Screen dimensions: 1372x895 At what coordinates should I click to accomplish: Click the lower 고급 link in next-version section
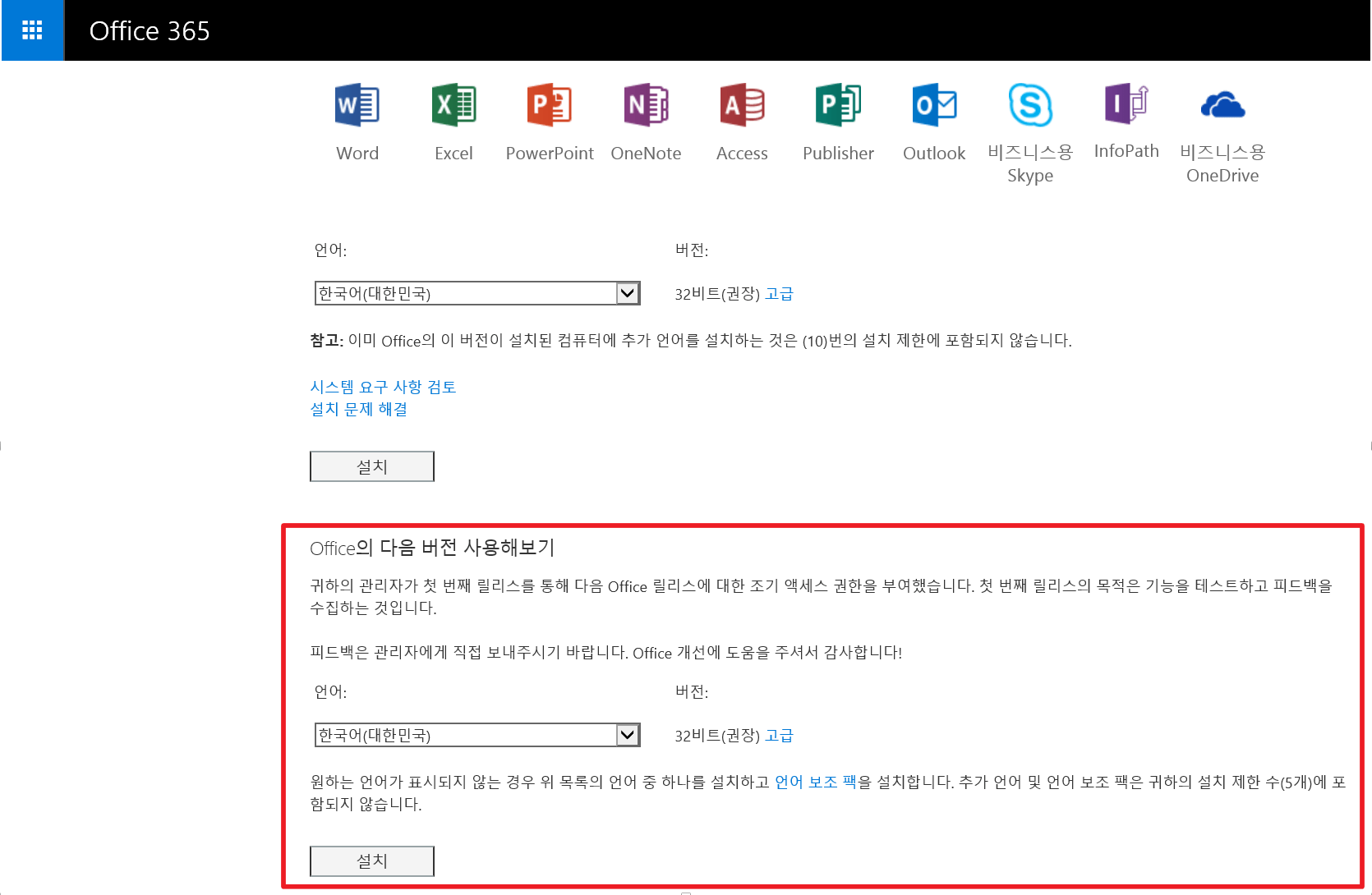(779, 736)
